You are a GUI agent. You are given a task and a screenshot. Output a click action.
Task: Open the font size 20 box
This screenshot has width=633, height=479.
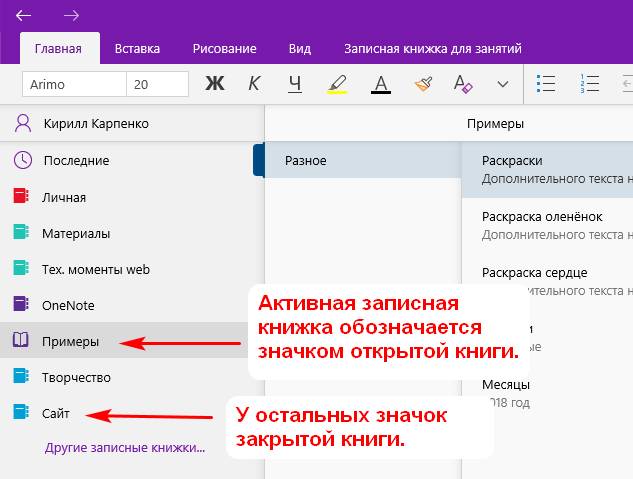157,84
